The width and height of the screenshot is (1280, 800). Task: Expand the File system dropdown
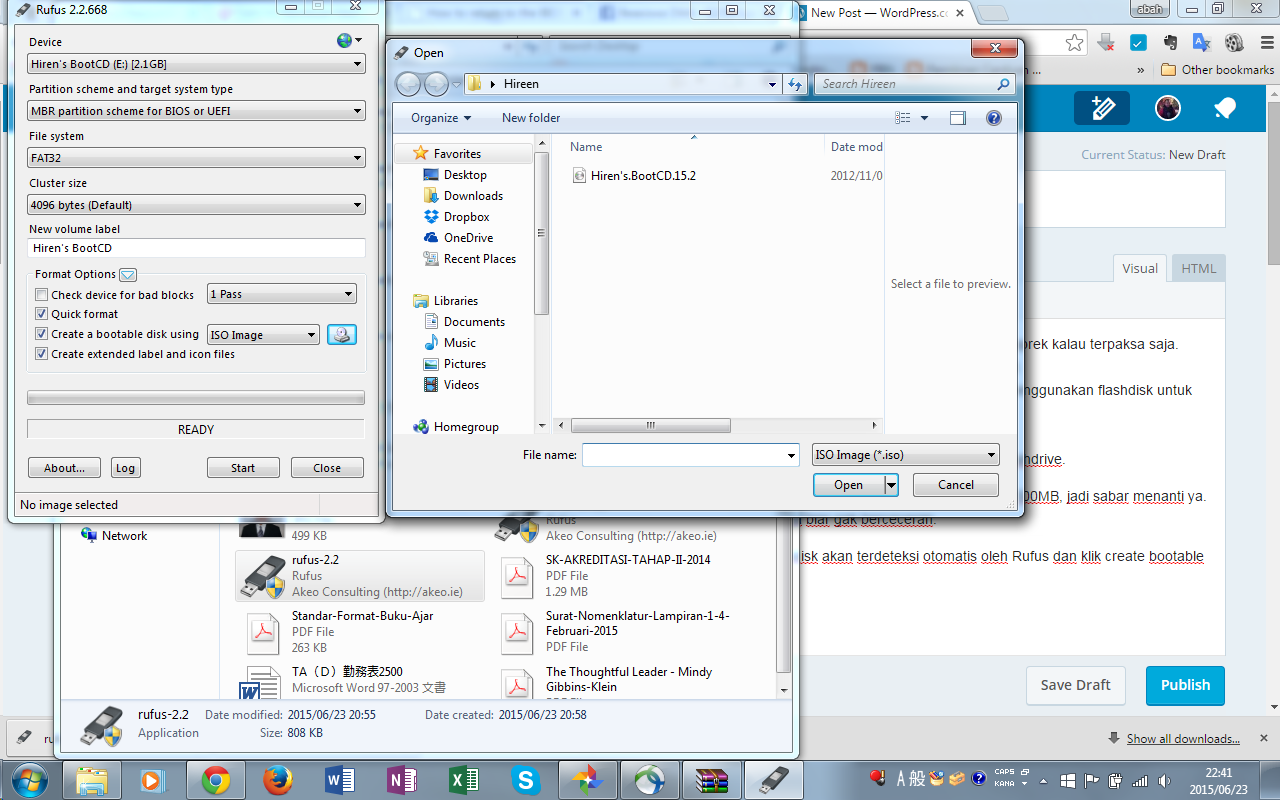click(196, 158)
